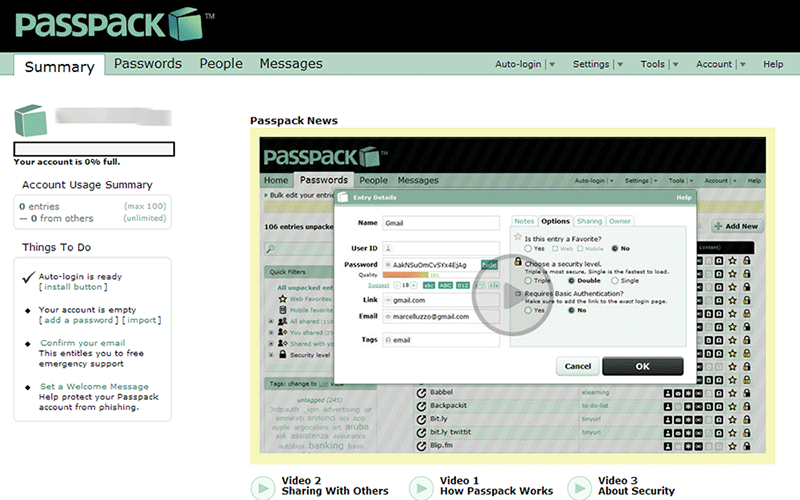Open the Tools dropdown arrow
Image resolution: width=800 pixels, height=500 pixels.
point(675,64)
